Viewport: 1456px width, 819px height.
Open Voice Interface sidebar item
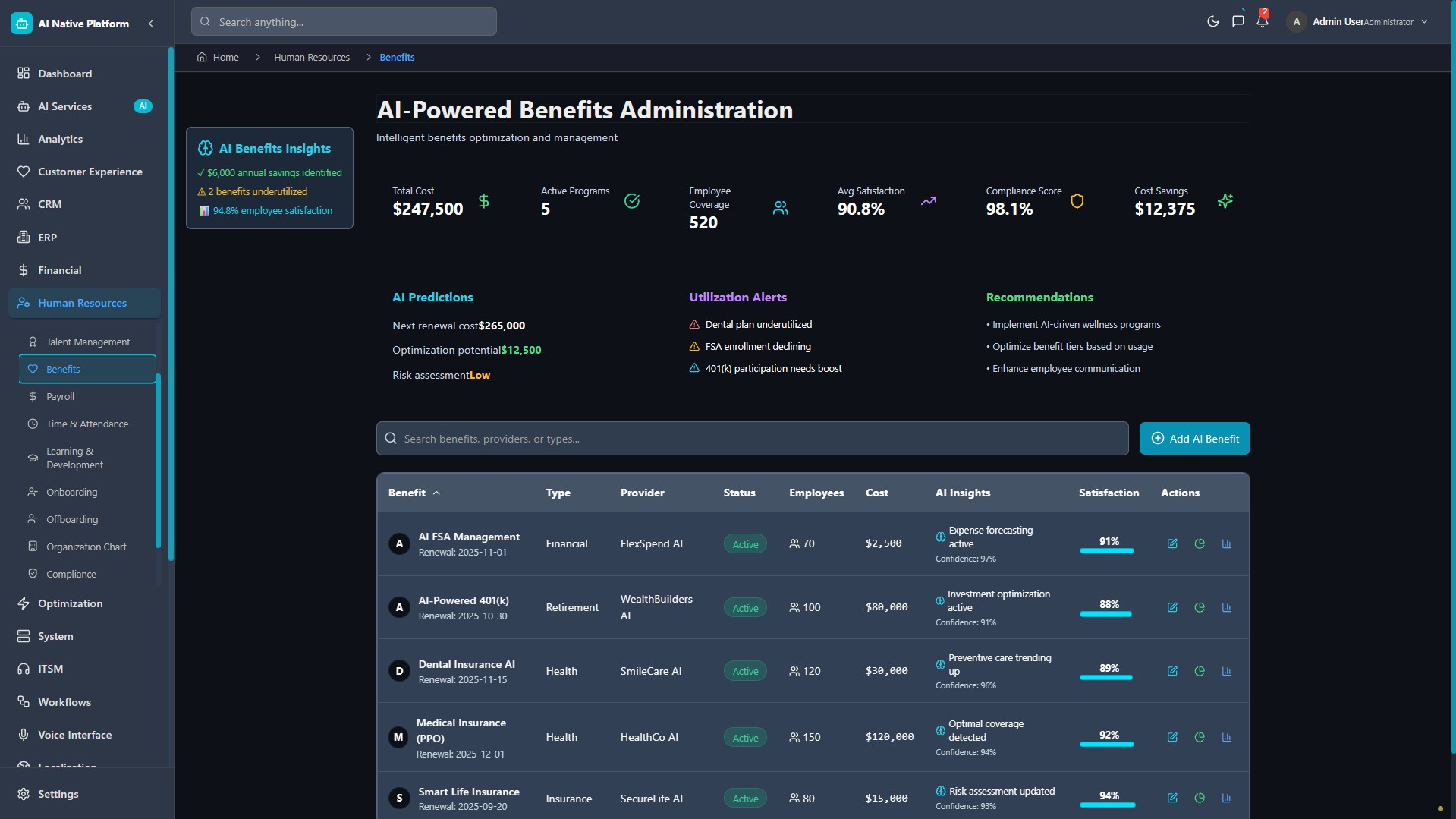point(84,735)
